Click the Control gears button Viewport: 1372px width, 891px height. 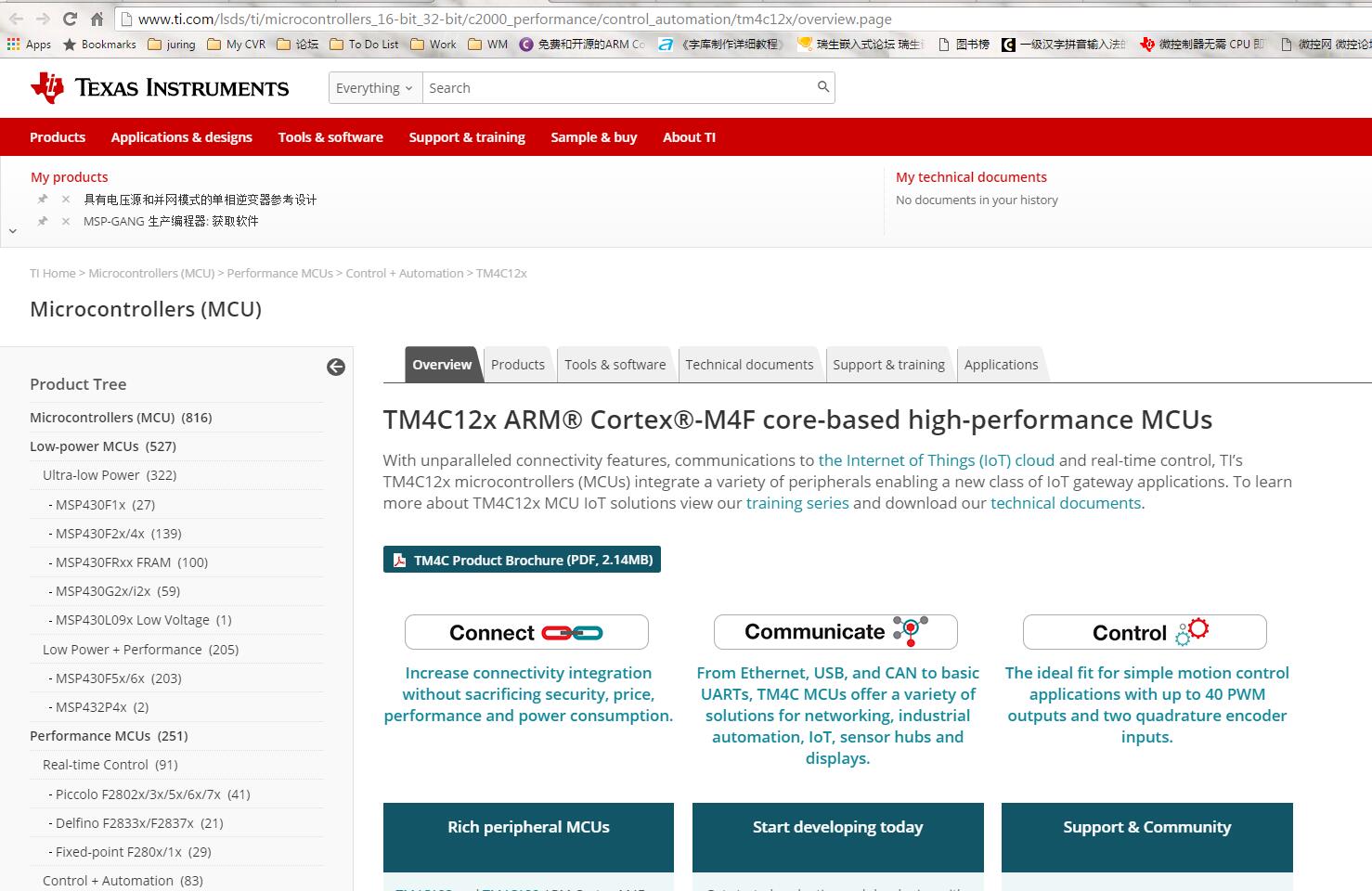pos(1145,632)
